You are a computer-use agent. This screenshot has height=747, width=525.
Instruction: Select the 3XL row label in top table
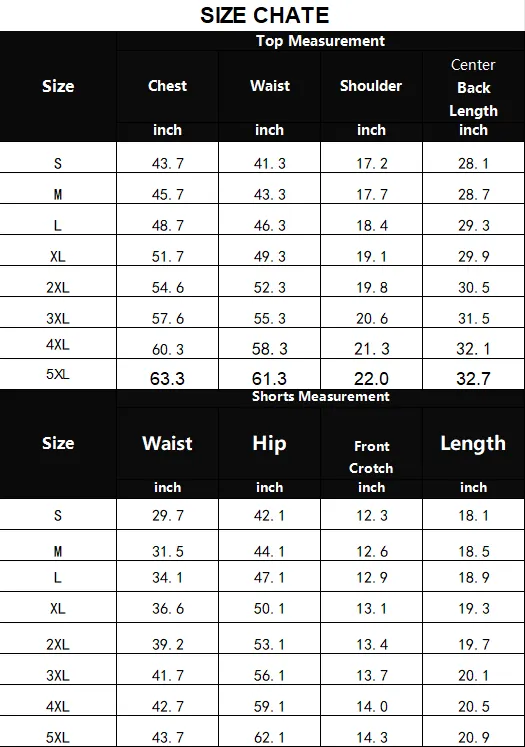pyautogui.click(x=58, y=318)
